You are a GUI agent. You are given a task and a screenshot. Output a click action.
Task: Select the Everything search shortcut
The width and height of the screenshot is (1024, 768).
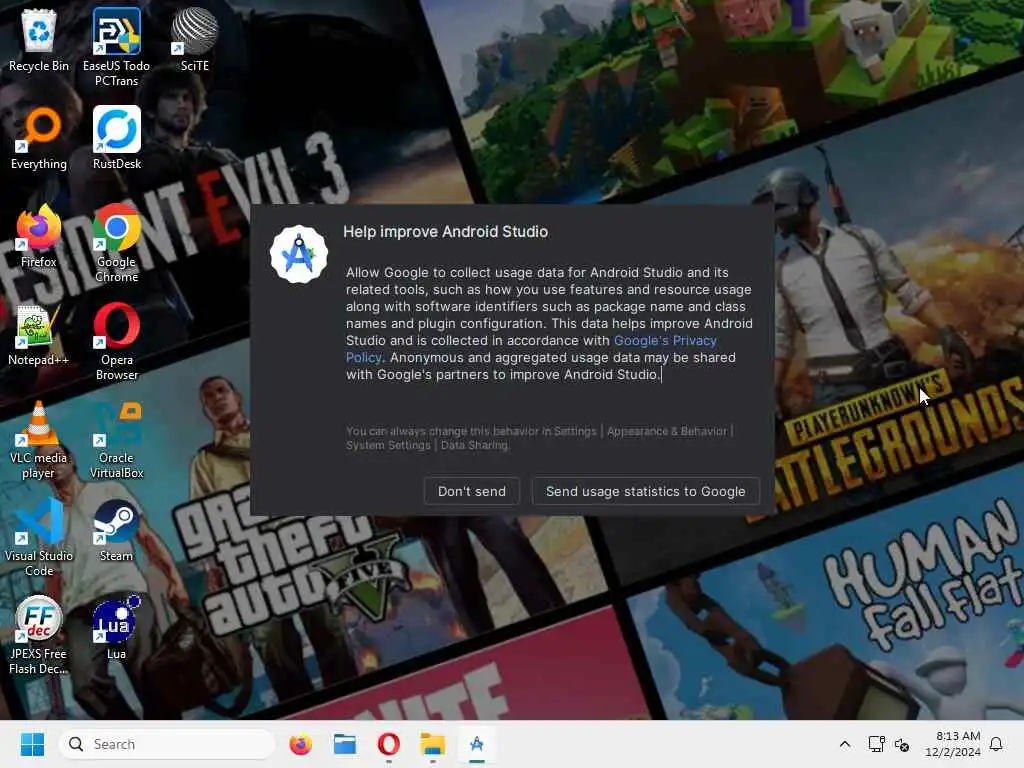(x=39, y=138)
